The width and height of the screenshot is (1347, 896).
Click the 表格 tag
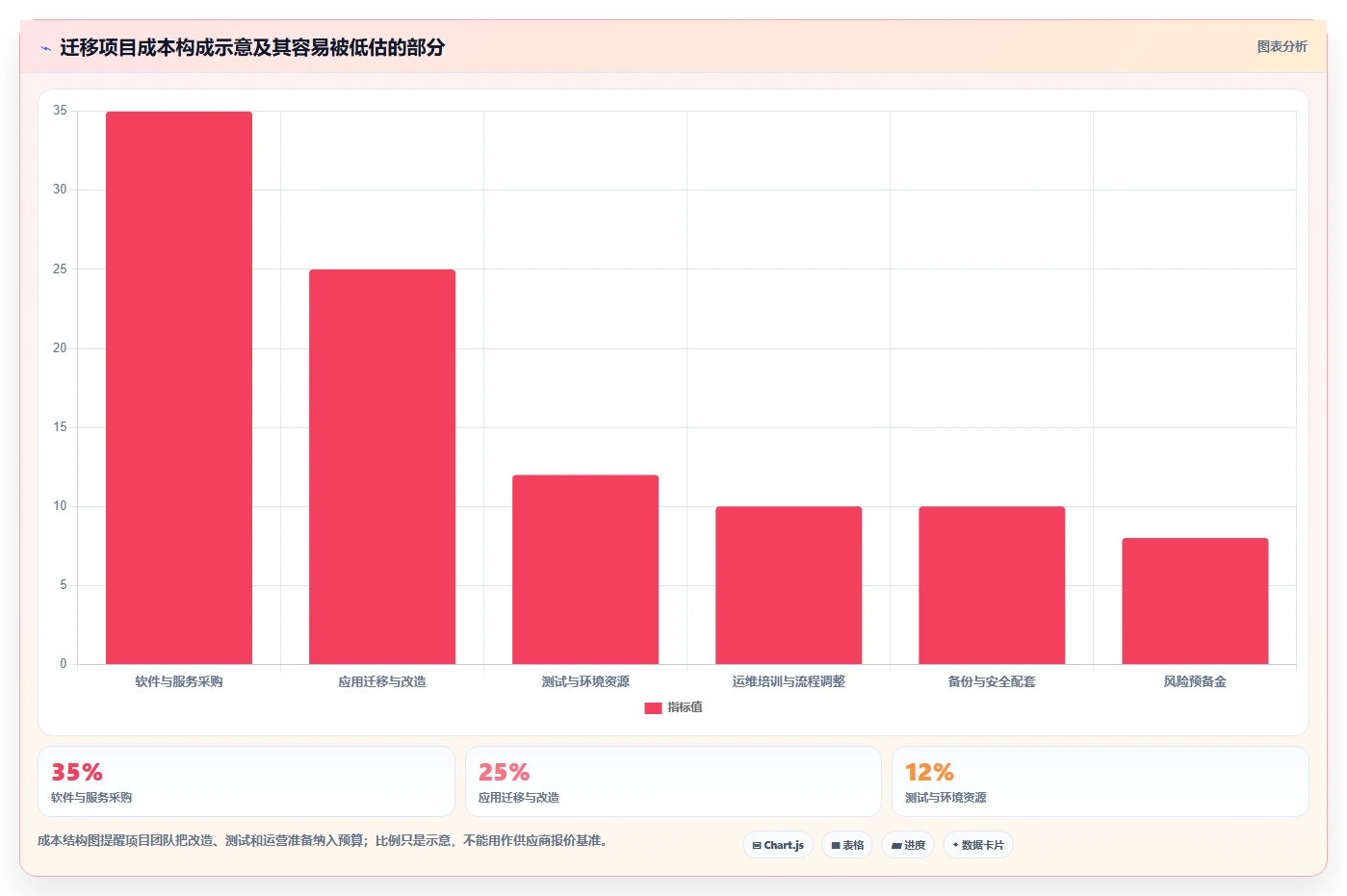[847, 845]
